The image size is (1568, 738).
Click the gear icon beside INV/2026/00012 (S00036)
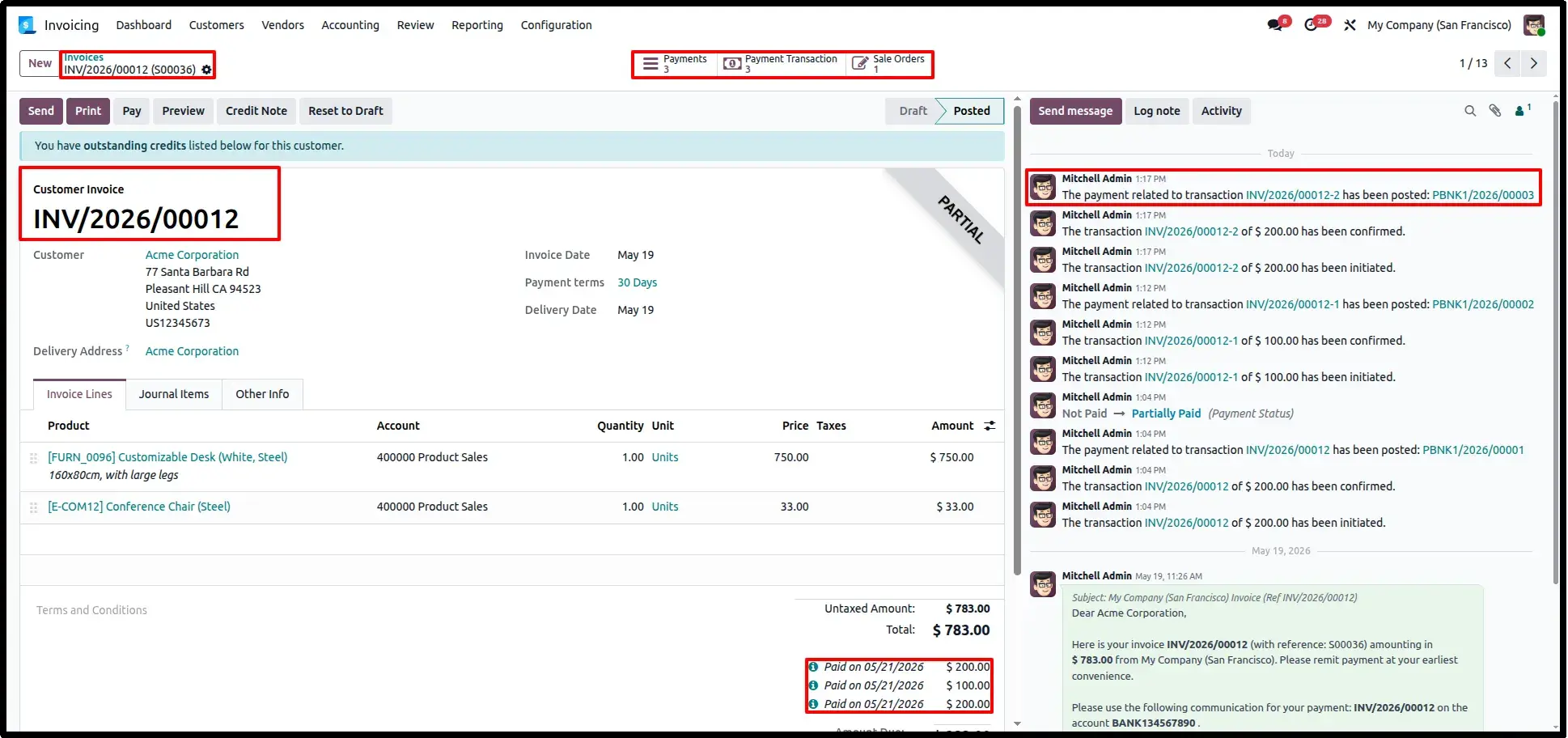[206, 70]
